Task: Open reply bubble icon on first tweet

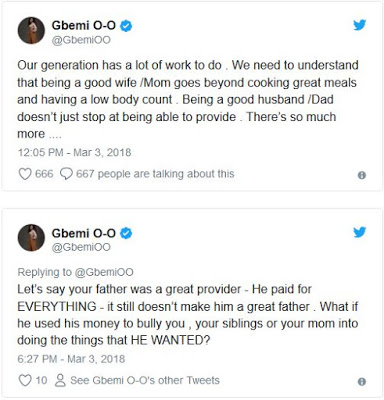Action: pos(66,174)
